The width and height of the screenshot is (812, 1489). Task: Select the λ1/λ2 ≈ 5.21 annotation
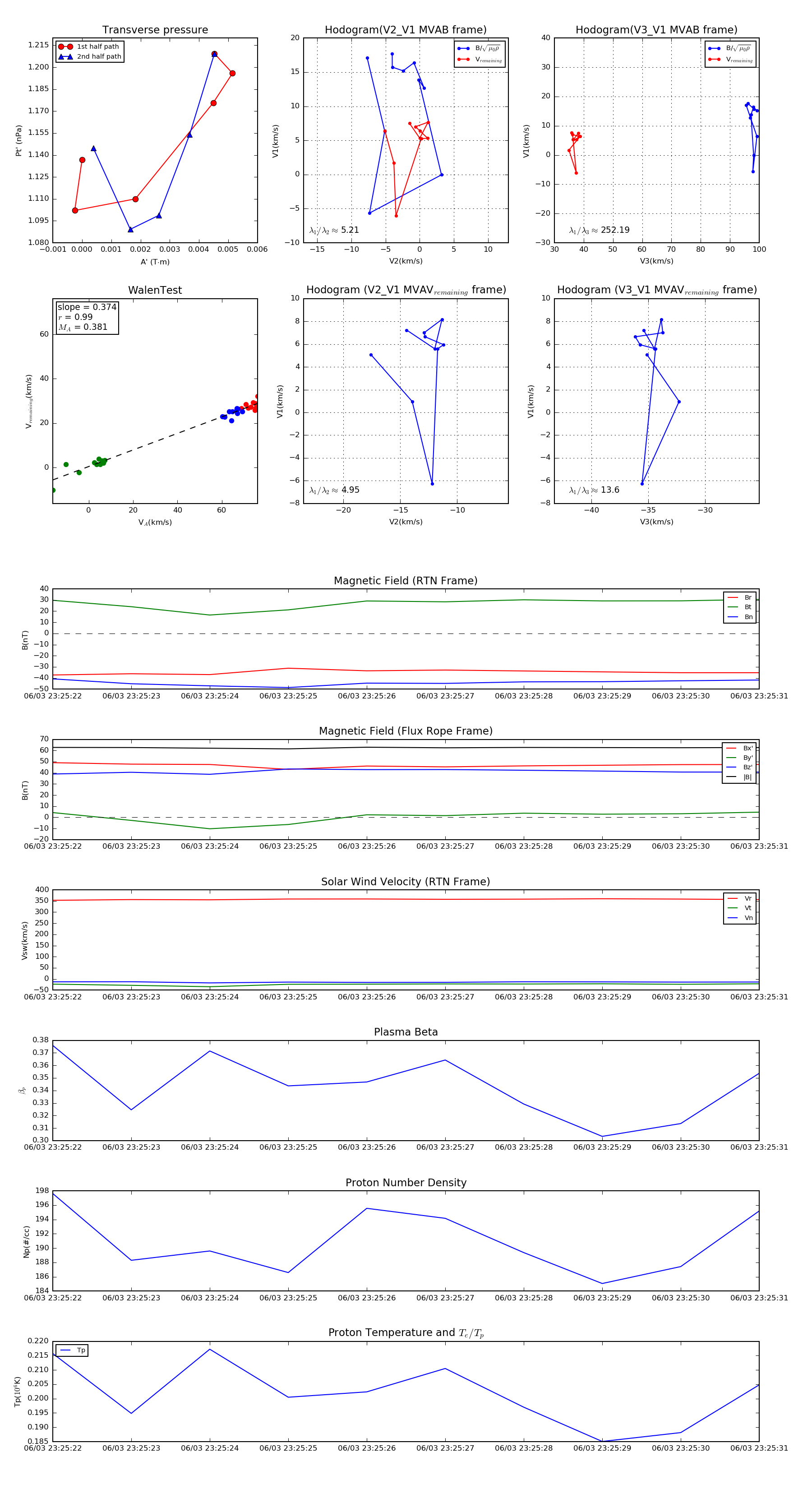pos(334,230)
